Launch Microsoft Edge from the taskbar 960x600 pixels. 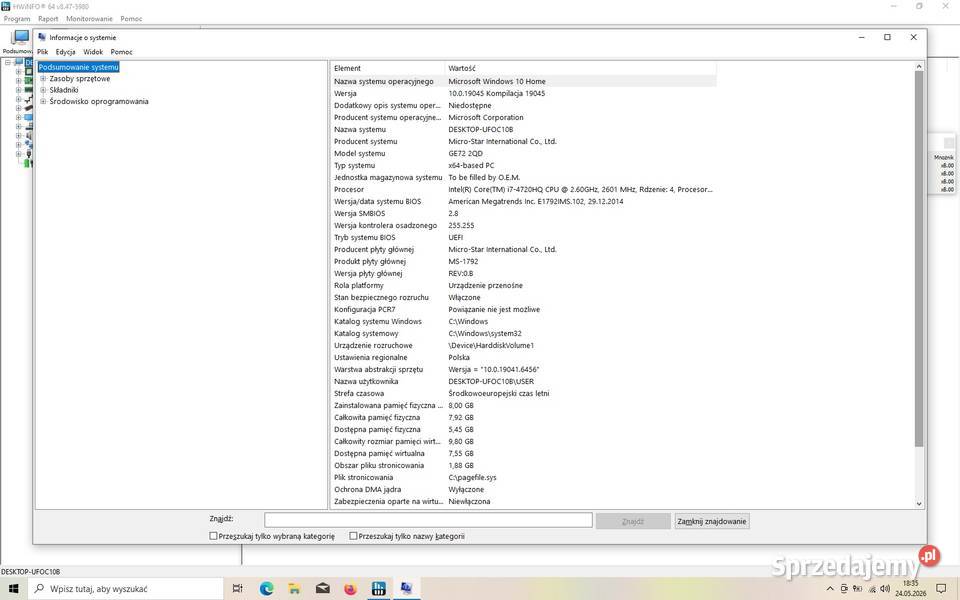click(x=266, y=588)
